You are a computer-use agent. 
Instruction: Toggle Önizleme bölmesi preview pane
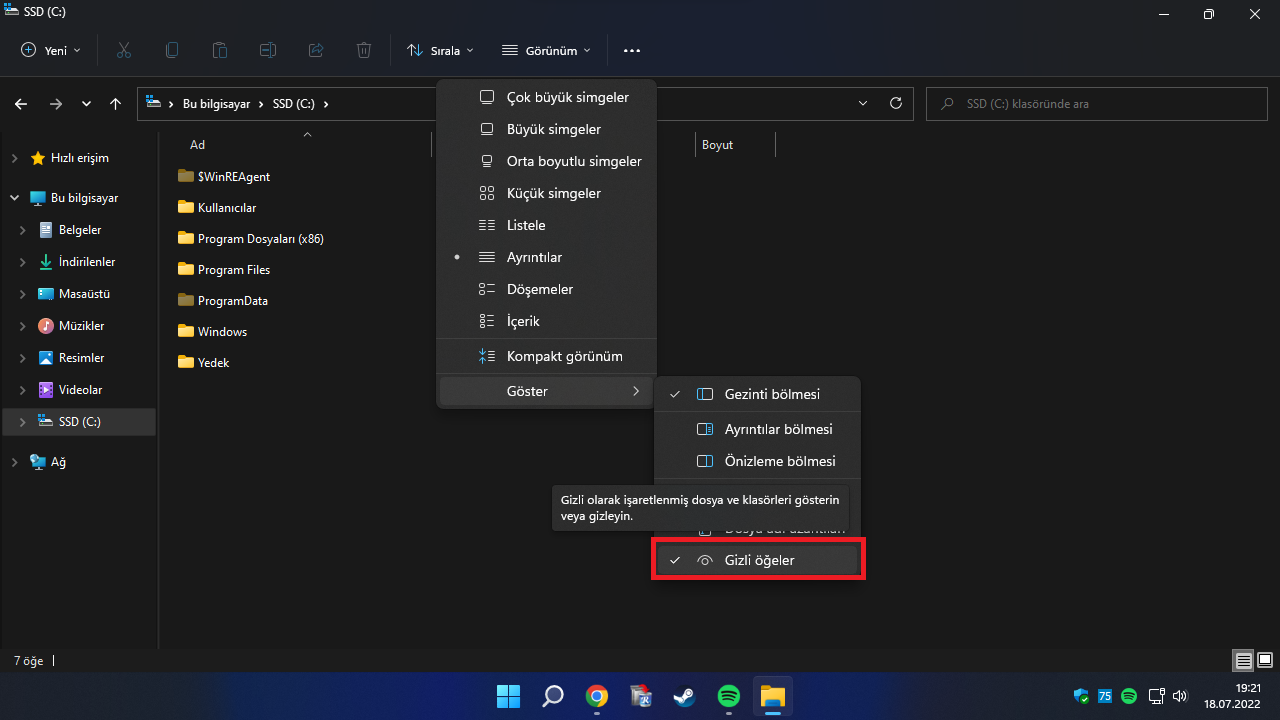(757, 461)
